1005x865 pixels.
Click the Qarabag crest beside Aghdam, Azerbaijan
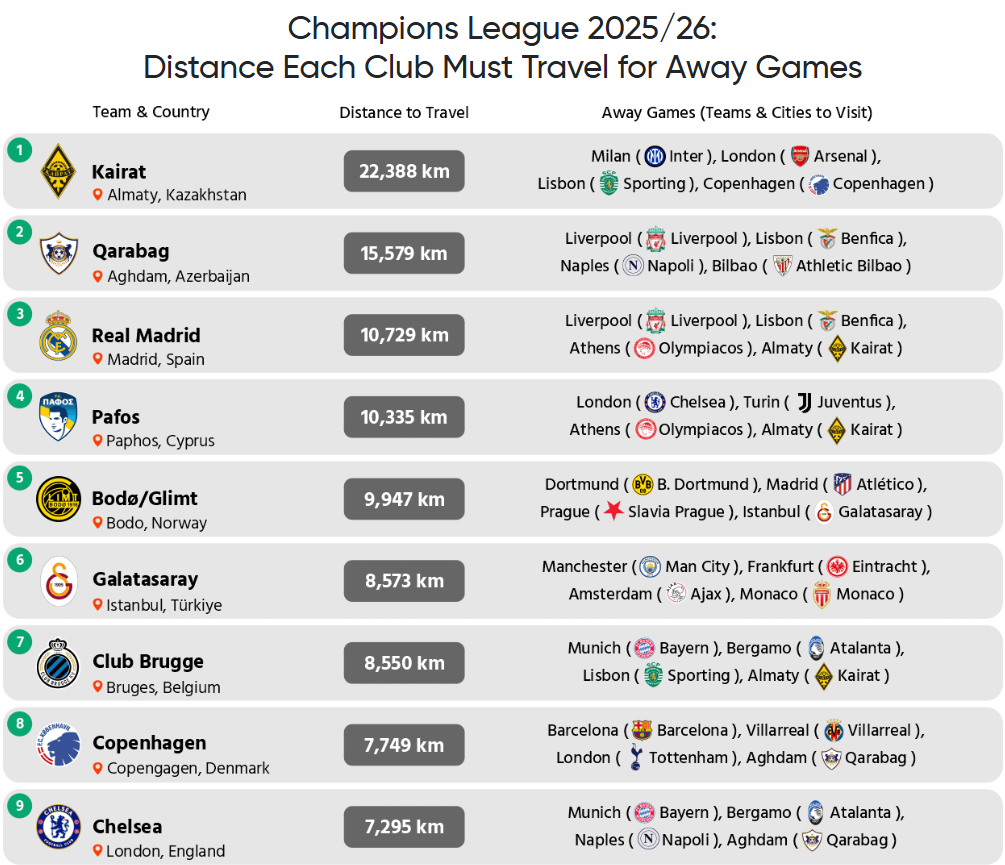[58, 253]
